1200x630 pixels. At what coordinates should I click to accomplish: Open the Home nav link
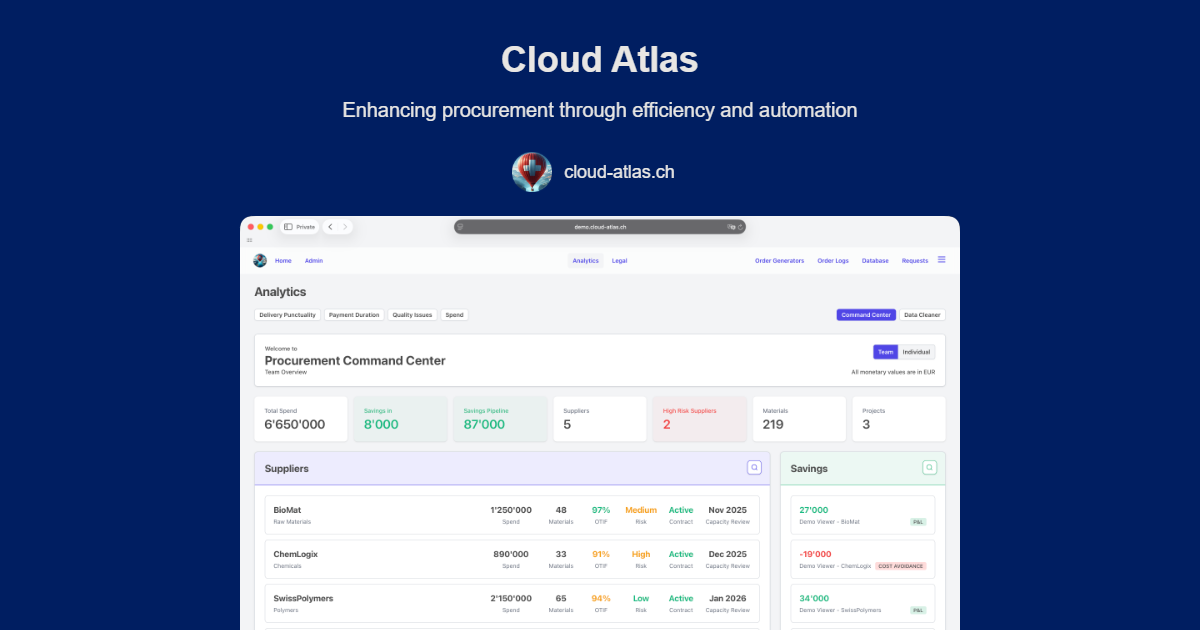pos(283,261)
